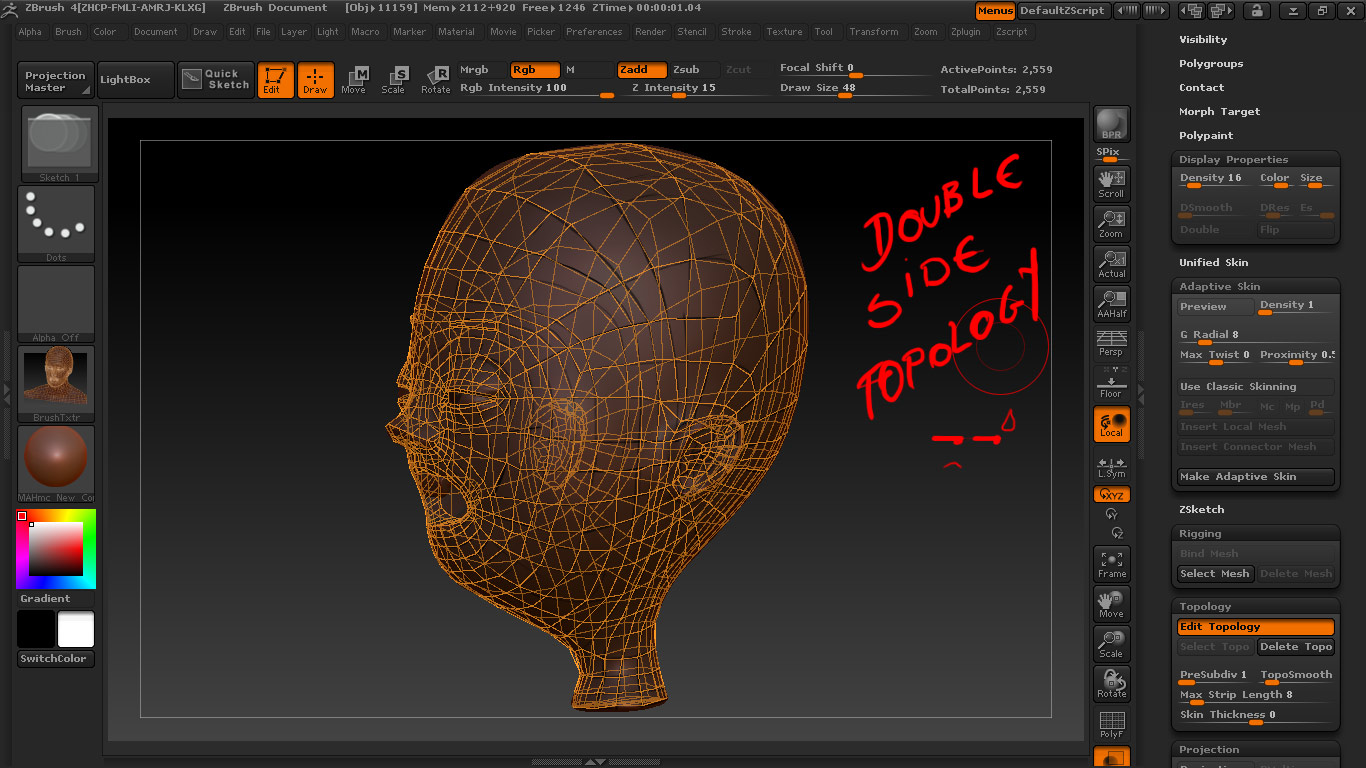Select the Scroll canvas icon

tap(1111, 183)
